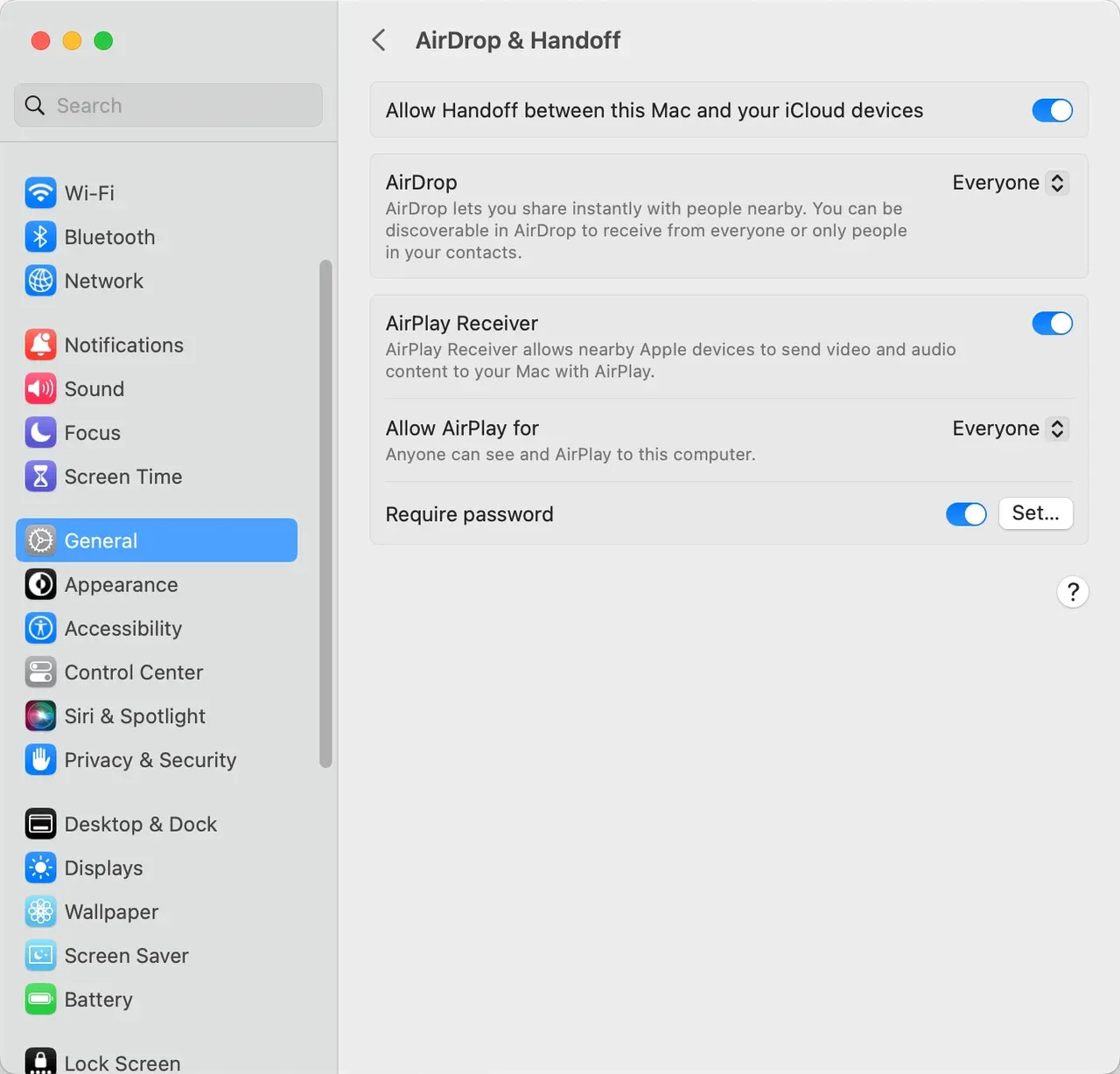Open Screen Time label in sidebar

click(123, 477)
